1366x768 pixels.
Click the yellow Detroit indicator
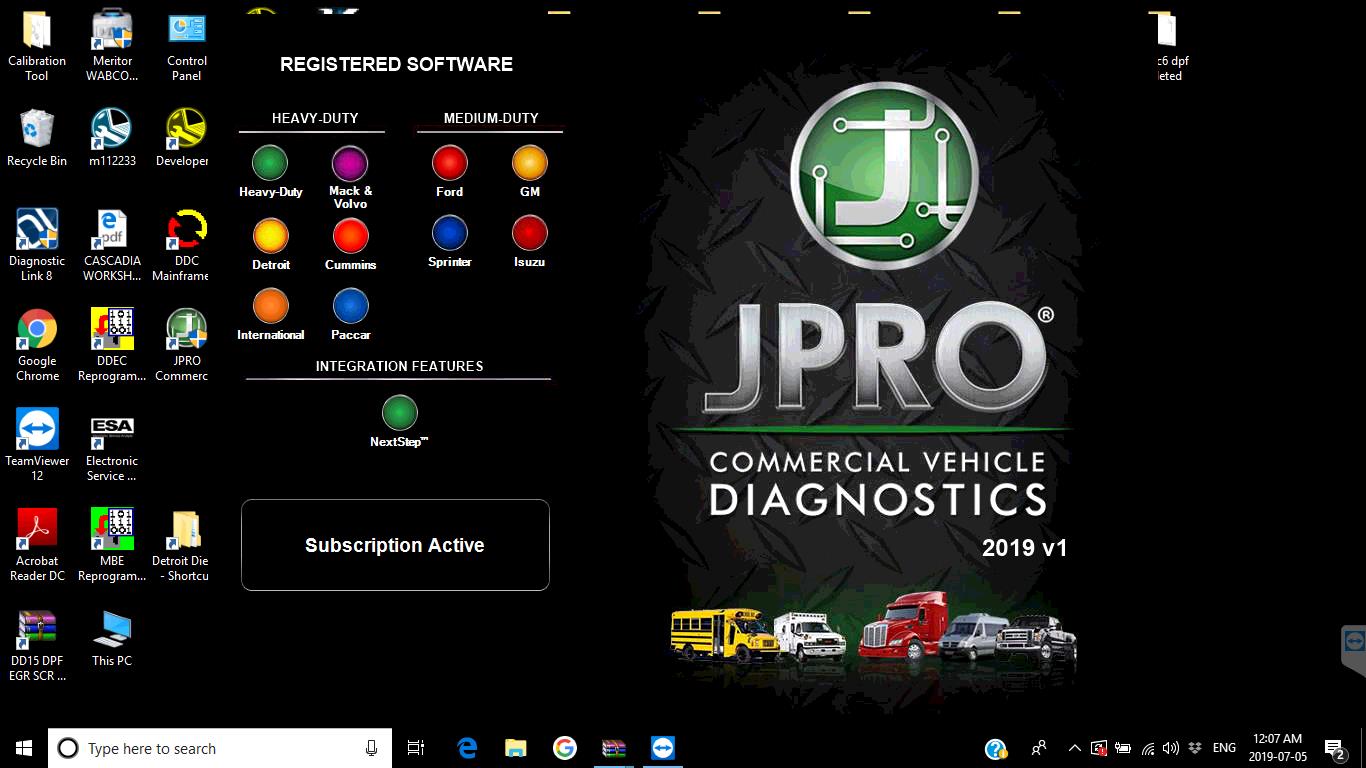click(x=270, y=236)
